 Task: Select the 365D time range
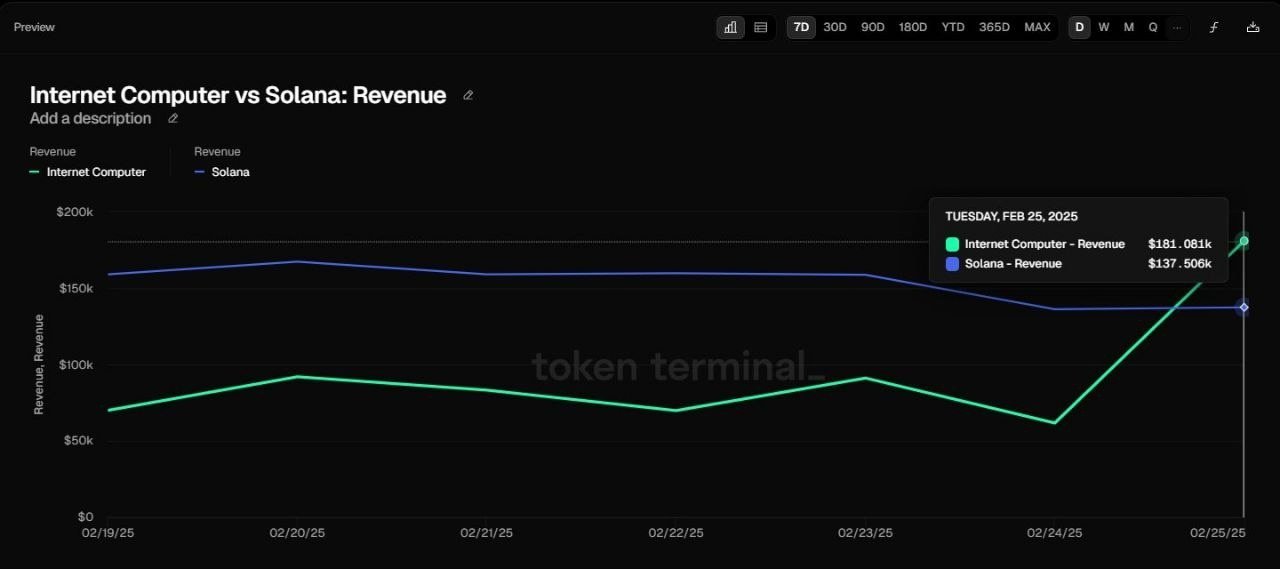pos(994,27)
